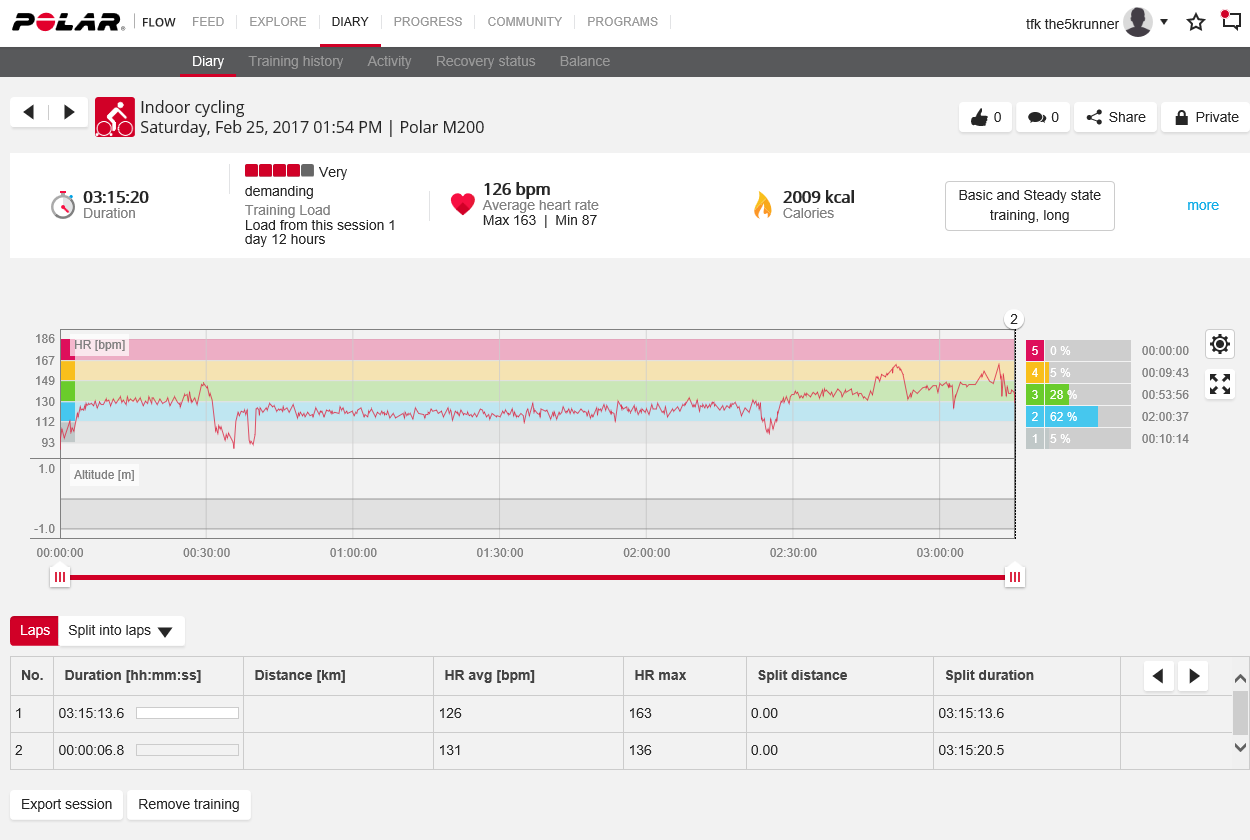This screenshot has height=840, width=1250.
Task: Click the stopwatch duration icon
Action: pos(63,205)
